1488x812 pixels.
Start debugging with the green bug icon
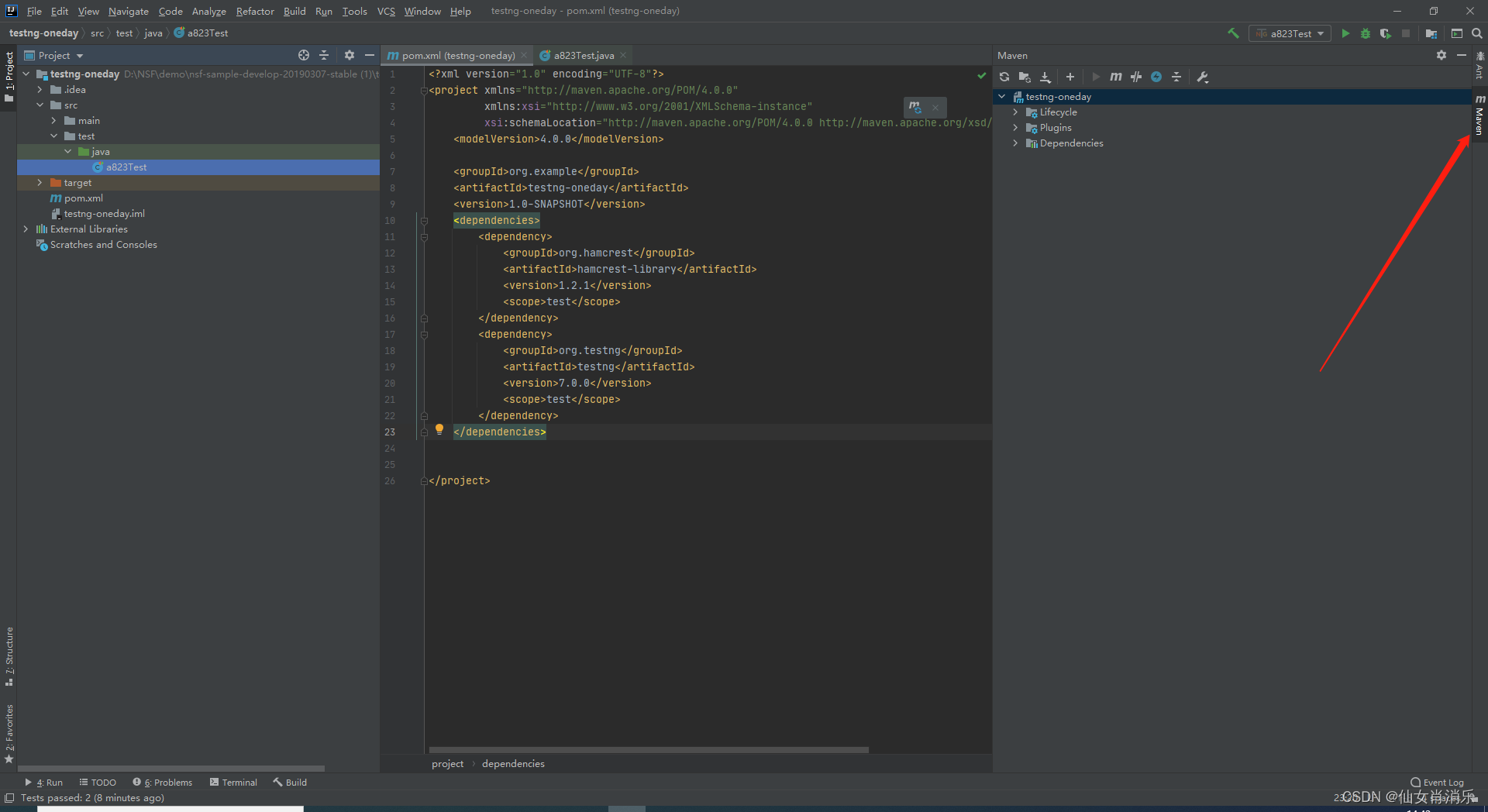click(x=1366, y=33)
